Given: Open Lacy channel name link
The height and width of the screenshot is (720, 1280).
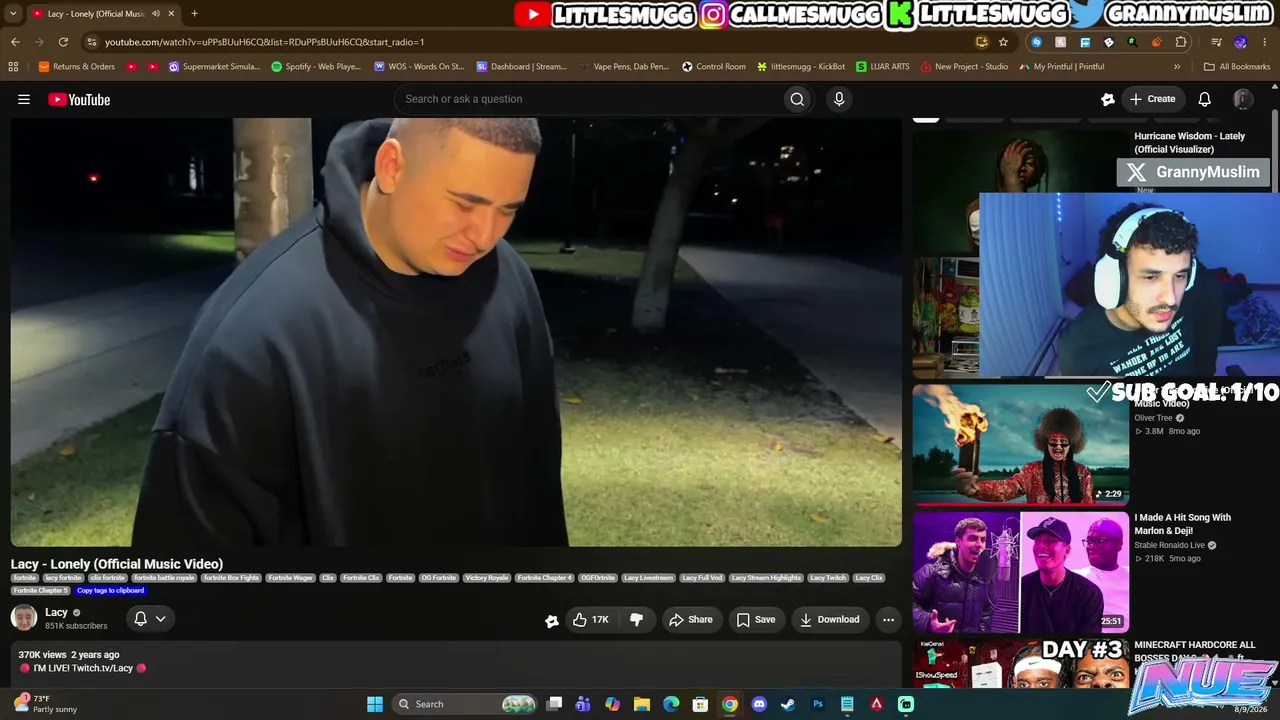Looking at the screenshot, I should [56, 612].
